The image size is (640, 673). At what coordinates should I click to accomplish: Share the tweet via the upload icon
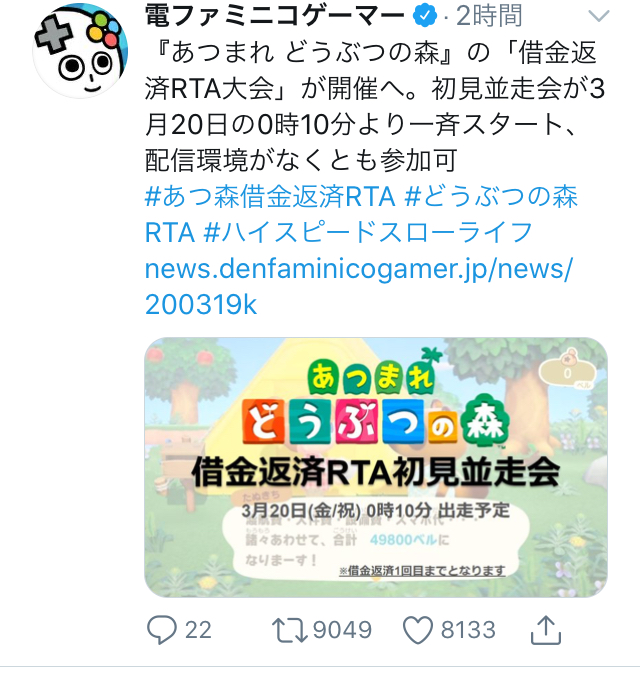tap(546, 630)
